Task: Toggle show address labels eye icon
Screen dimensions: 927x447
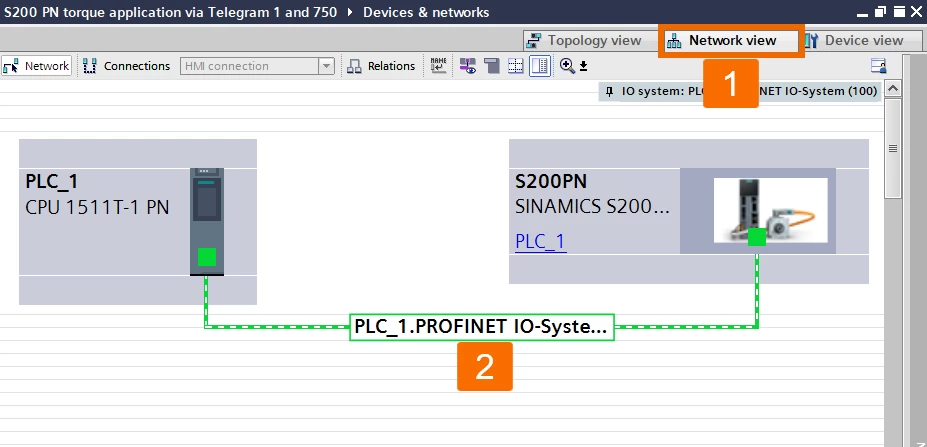Action: pos(468,66)
